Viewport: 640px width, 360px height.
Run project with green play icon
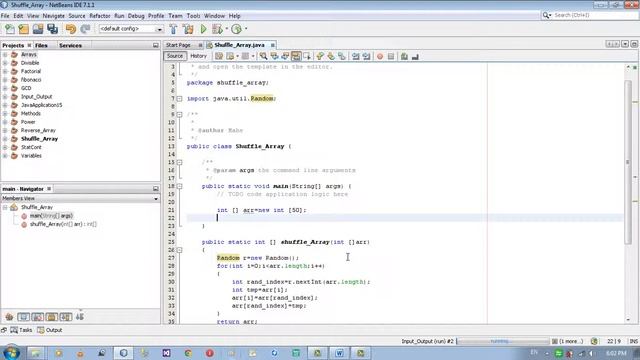point(203,29)
